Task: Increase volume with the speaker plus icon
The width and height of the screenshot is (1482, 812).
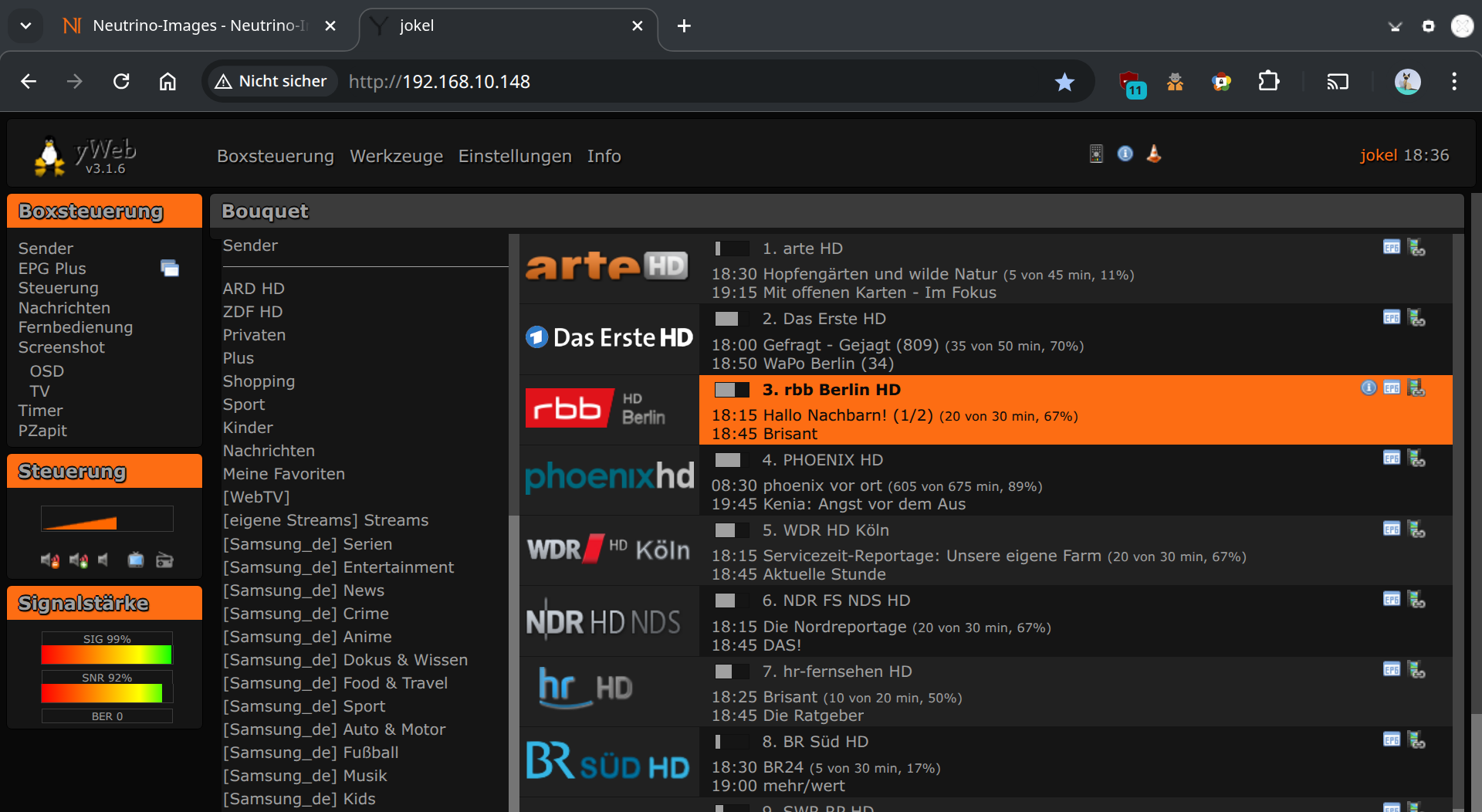Action: point(78,560)
